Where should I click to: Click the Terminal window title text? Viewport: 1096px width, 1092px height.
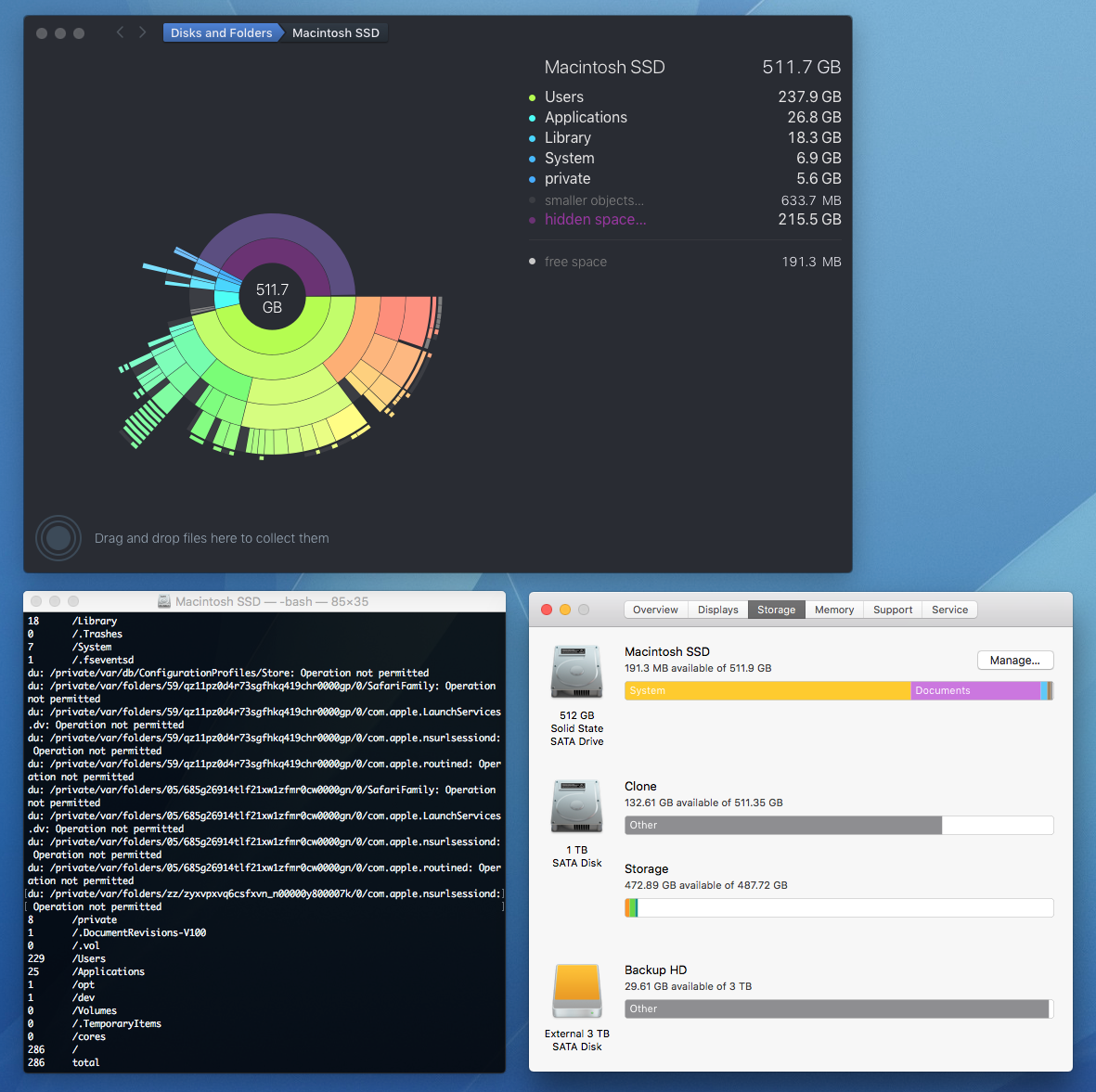click(x=272, y=601)
